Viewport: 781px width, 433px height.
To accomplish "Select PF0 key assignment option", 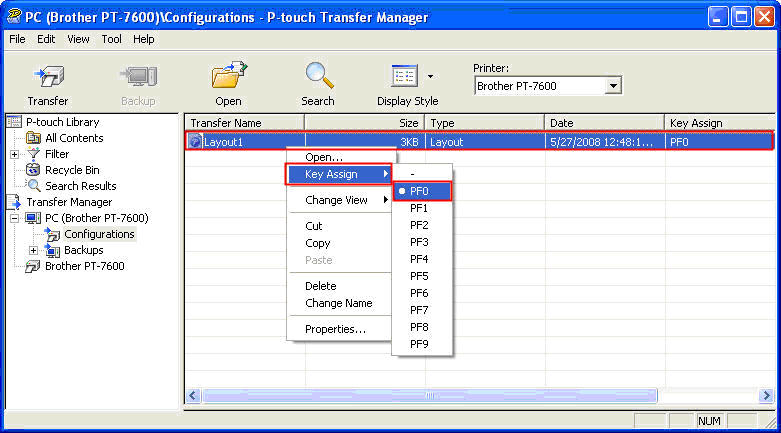I will 419,191.
